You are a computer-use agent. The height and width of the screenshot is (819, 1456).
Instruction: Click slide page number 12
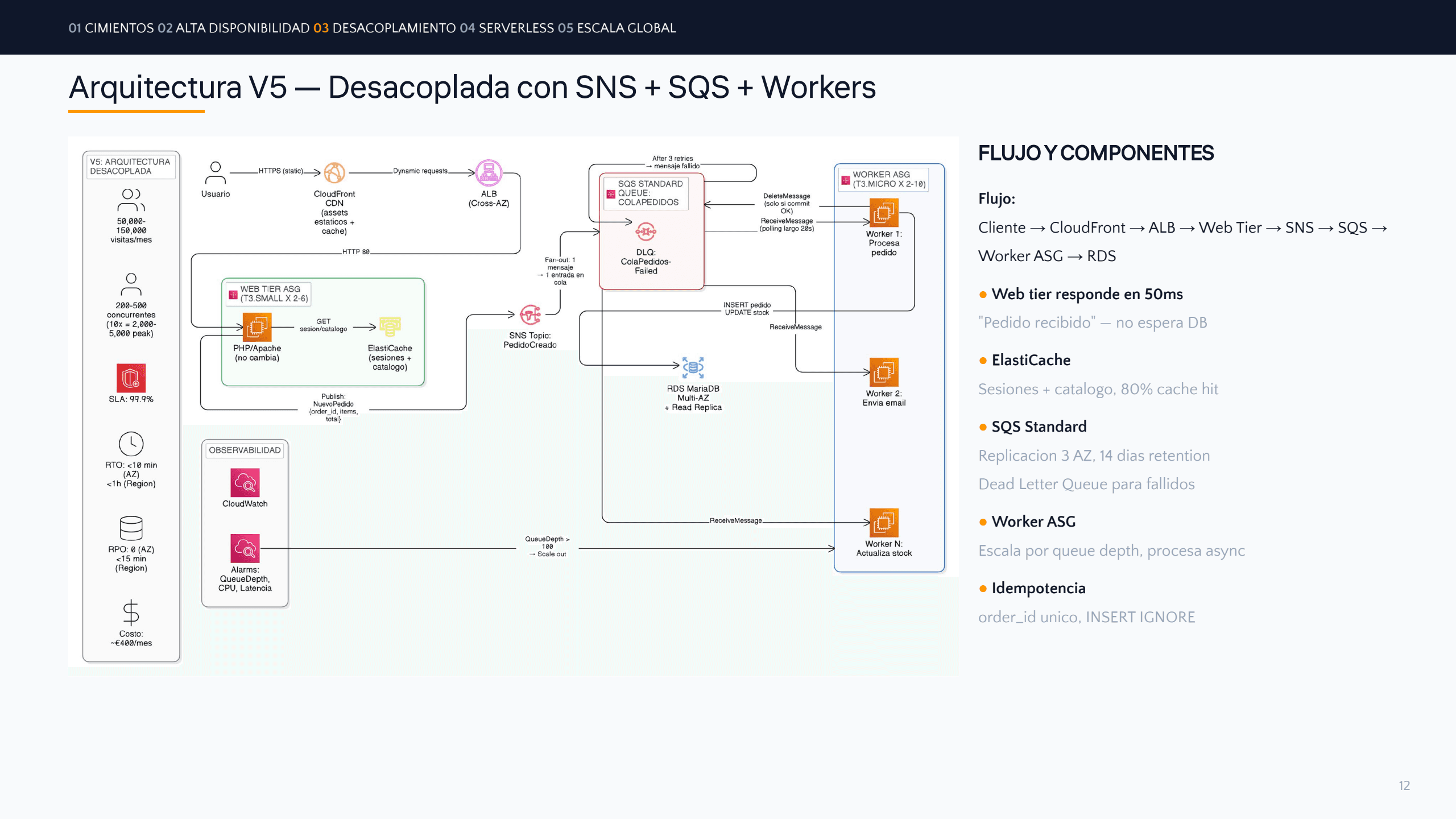click(1404, 785)
